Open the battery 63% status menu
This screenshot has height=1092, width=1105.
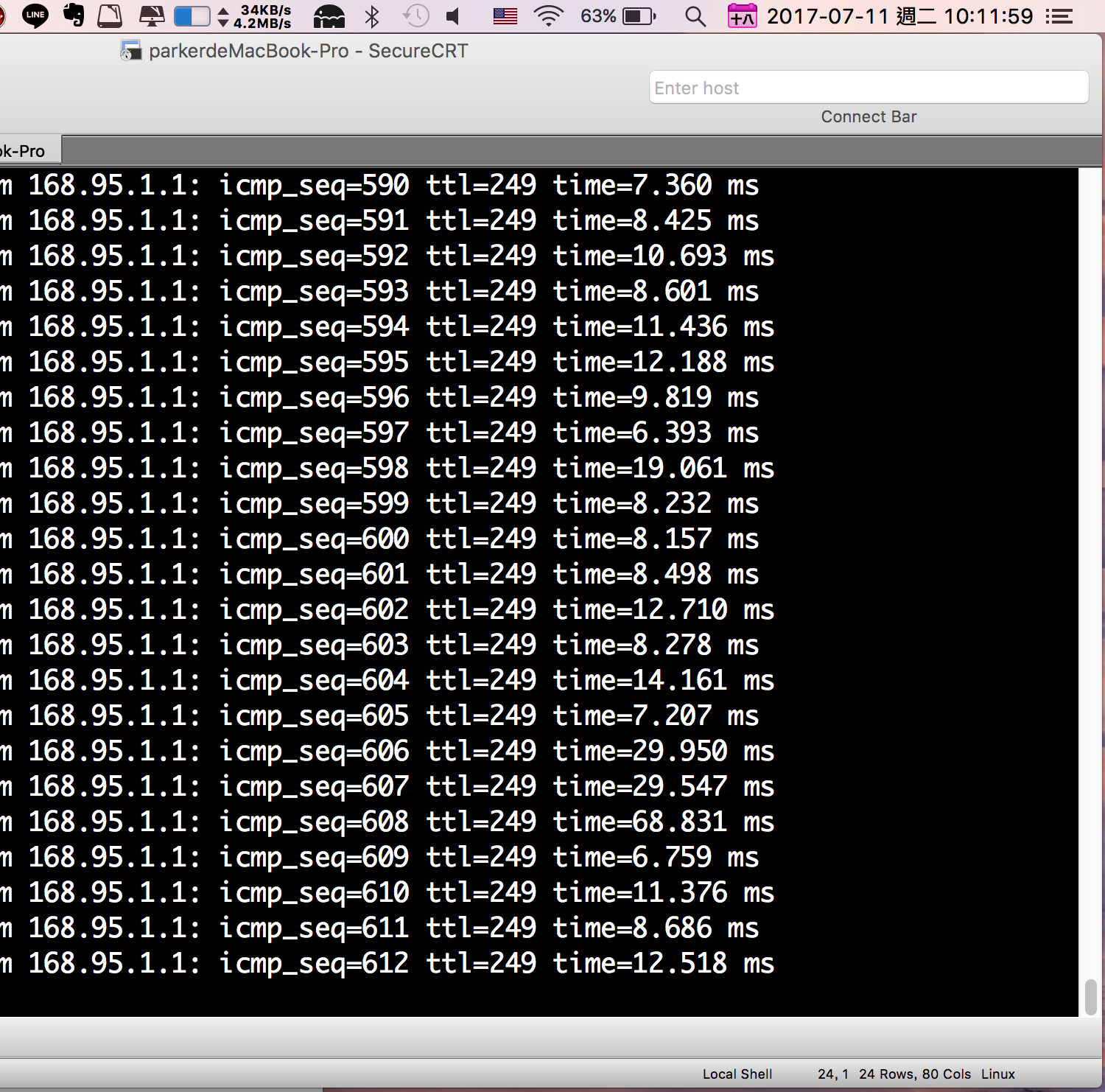click(617, 16)
